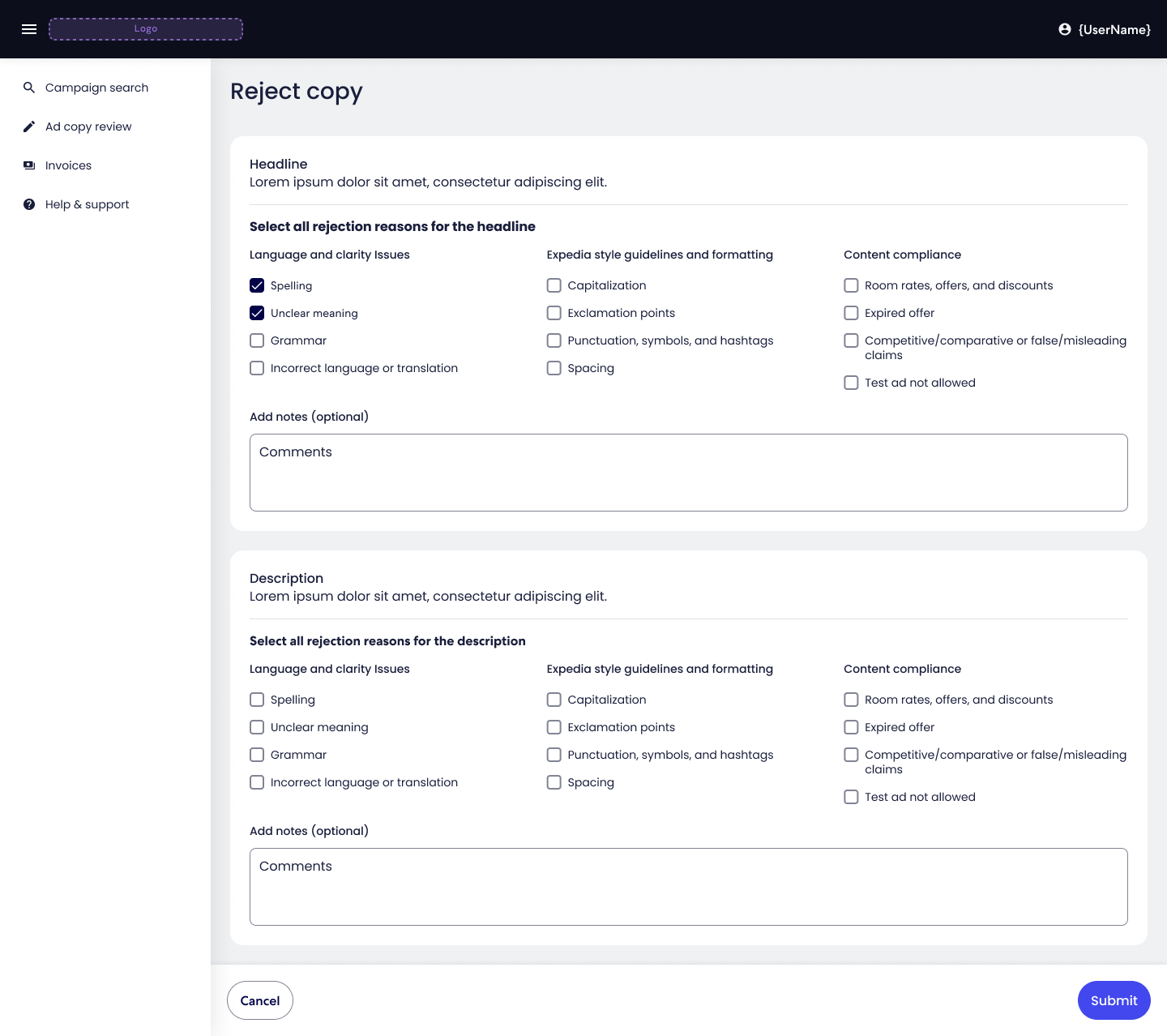The height and width of the screenshot is (1036, 1167).
Task: Check Spacing under description style guidelines
Action: click(554, 782)
